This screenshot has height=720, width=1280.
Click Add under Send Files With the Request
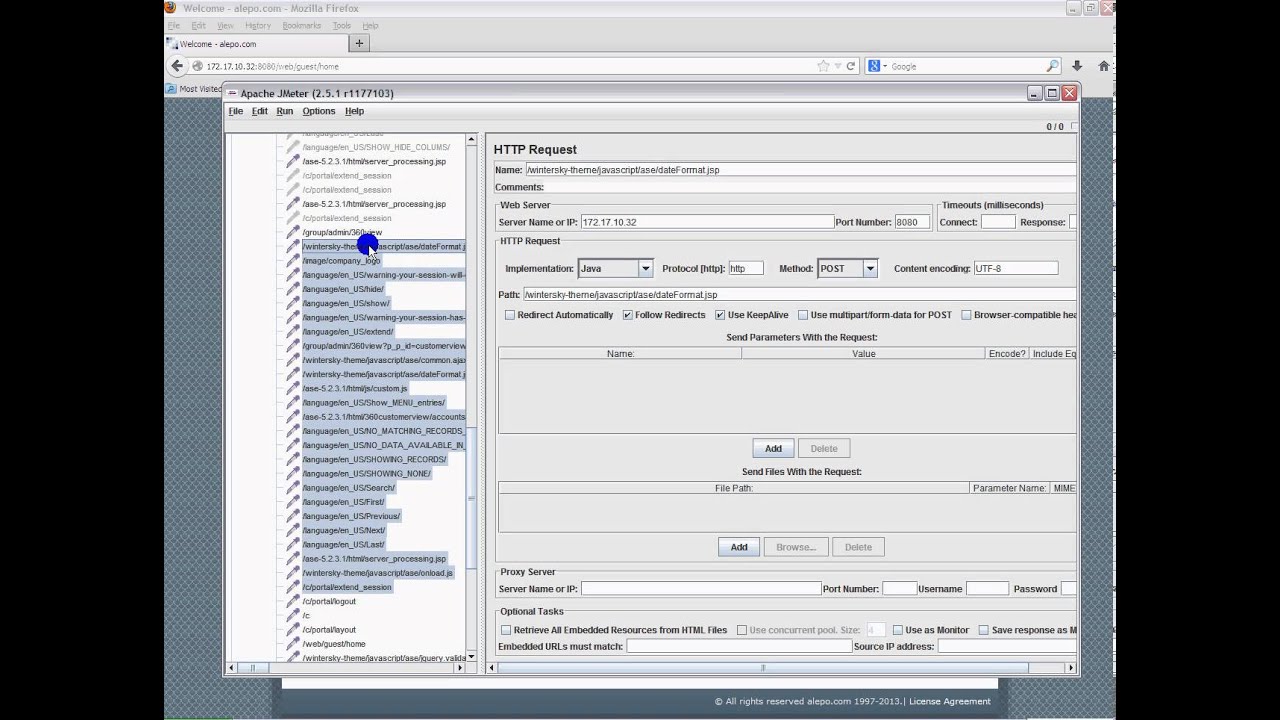739,547
